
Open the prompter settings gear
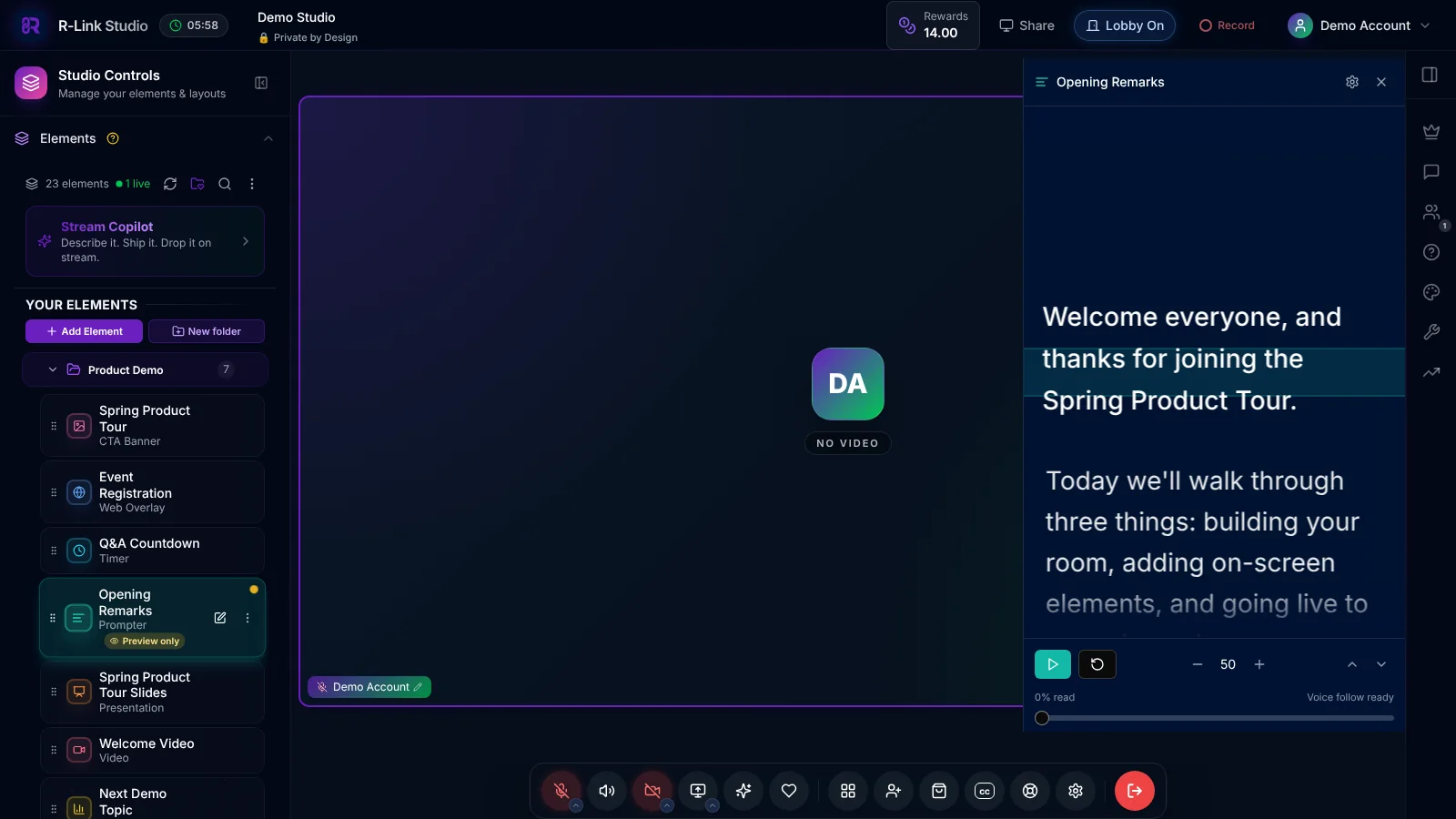[1352, 82]
